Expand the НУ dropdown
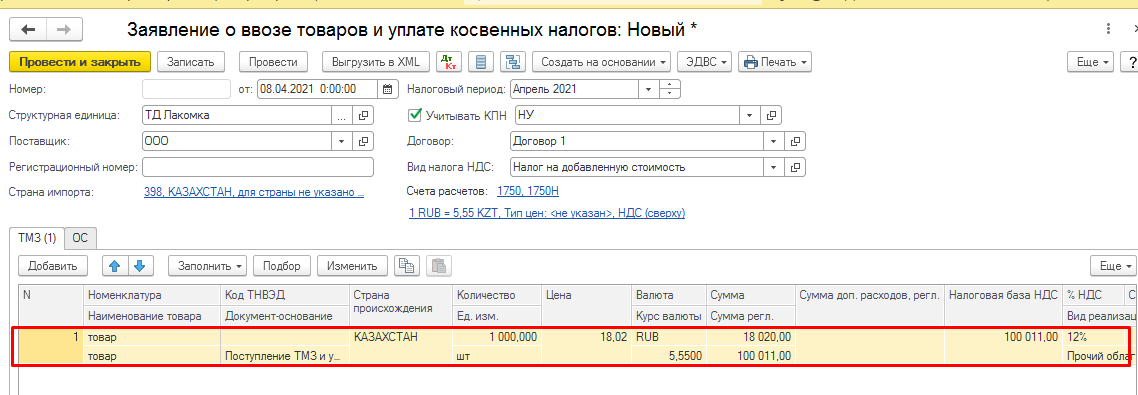 coord(750,115)
